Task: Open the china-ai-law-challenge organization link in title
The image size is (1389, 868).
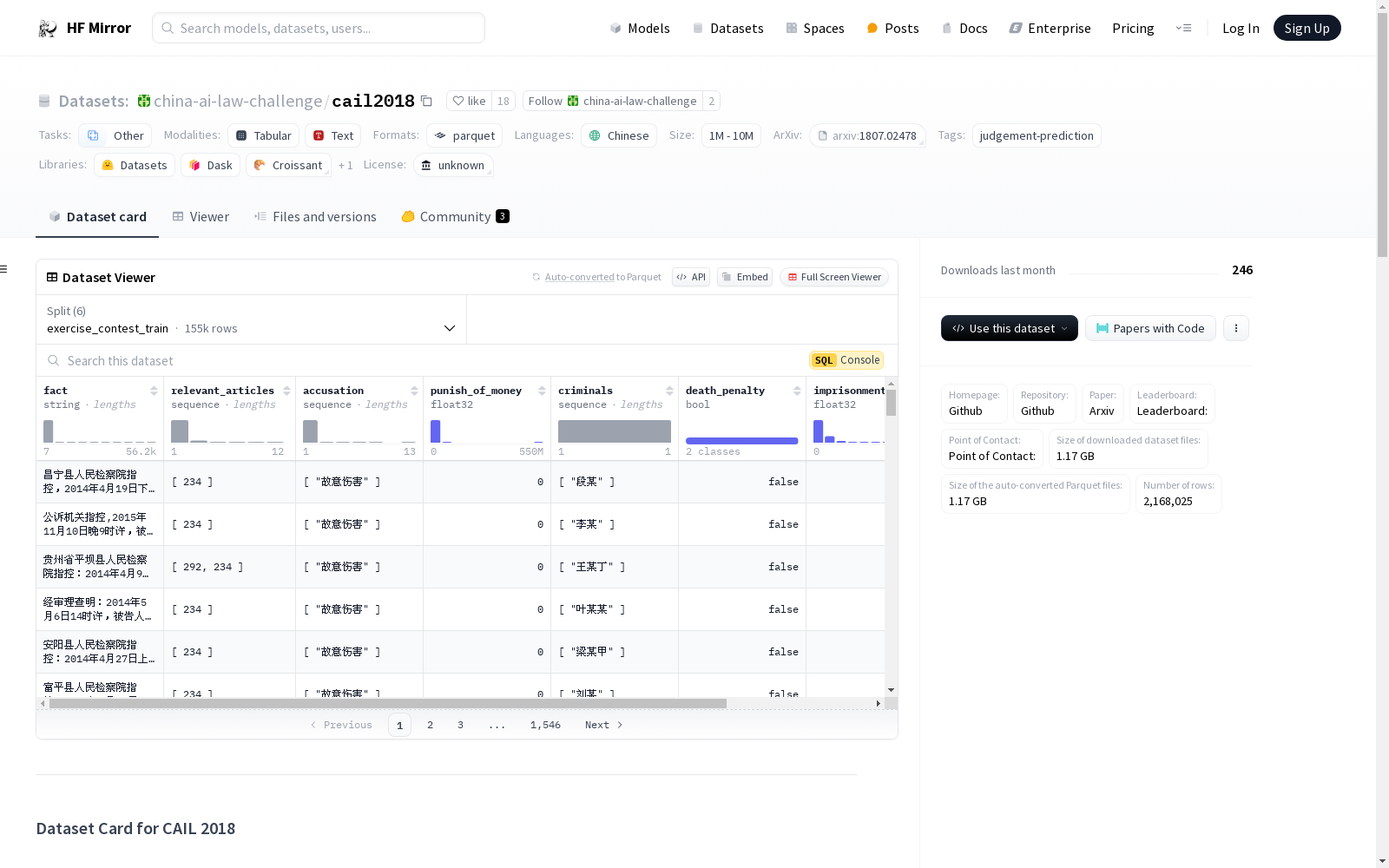Action: click(238, 101)
